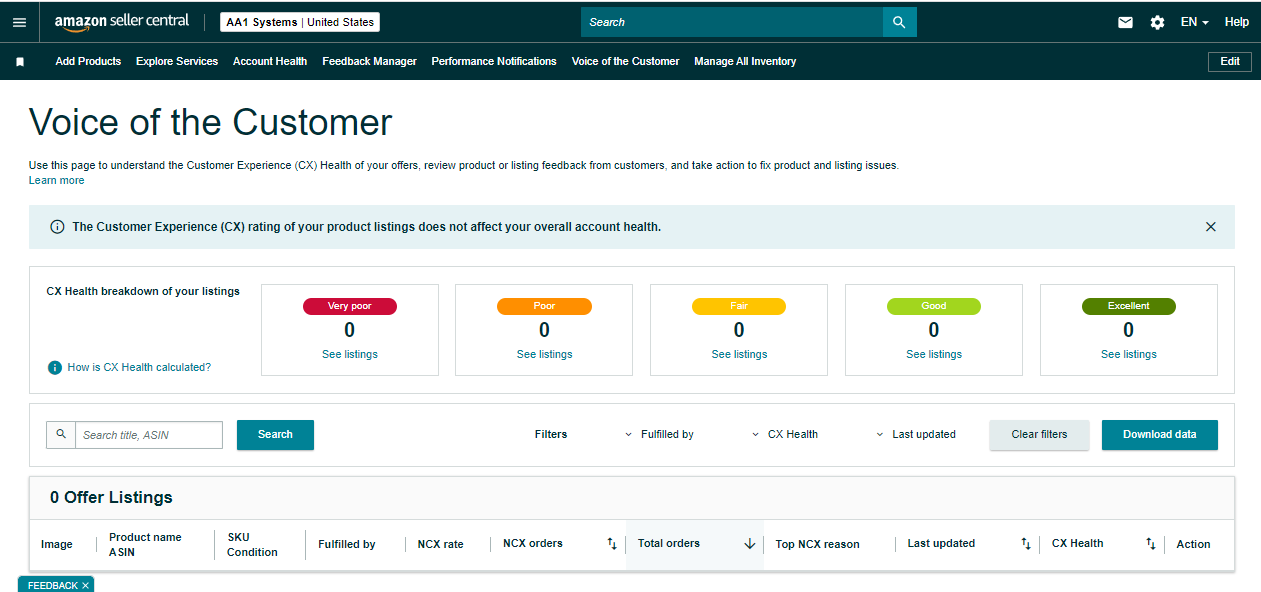The width and height of the screenshot is (1261, 592).
Task: See listings under Very poor
Action: pos(350,355)
